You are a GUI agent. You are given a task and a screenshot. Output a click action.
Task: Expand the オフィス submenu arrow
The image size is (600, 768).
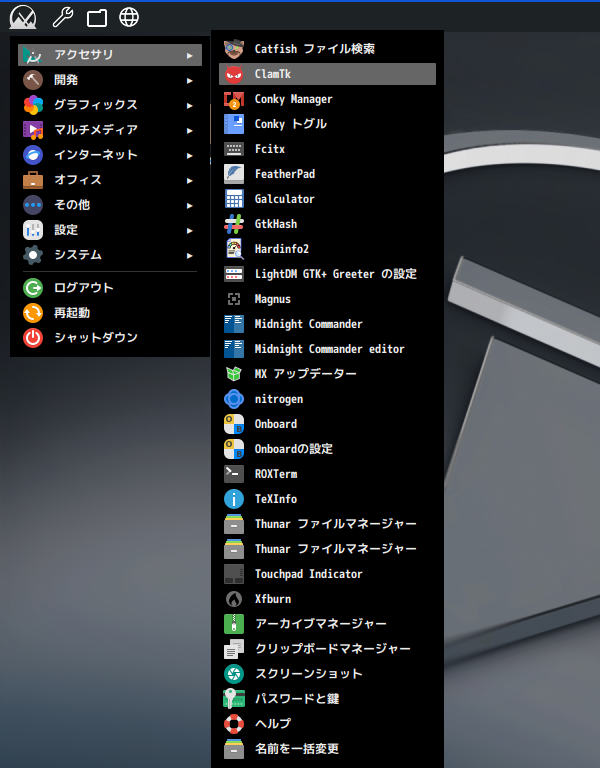click(x=190, y=181)
